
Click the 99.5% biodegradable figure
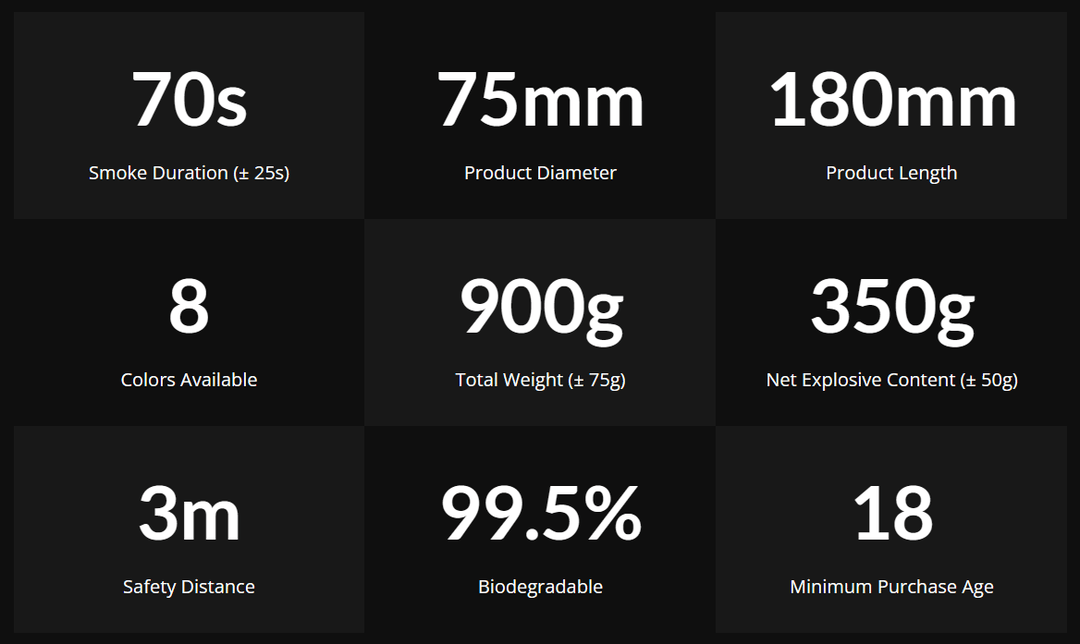point(540,515)
